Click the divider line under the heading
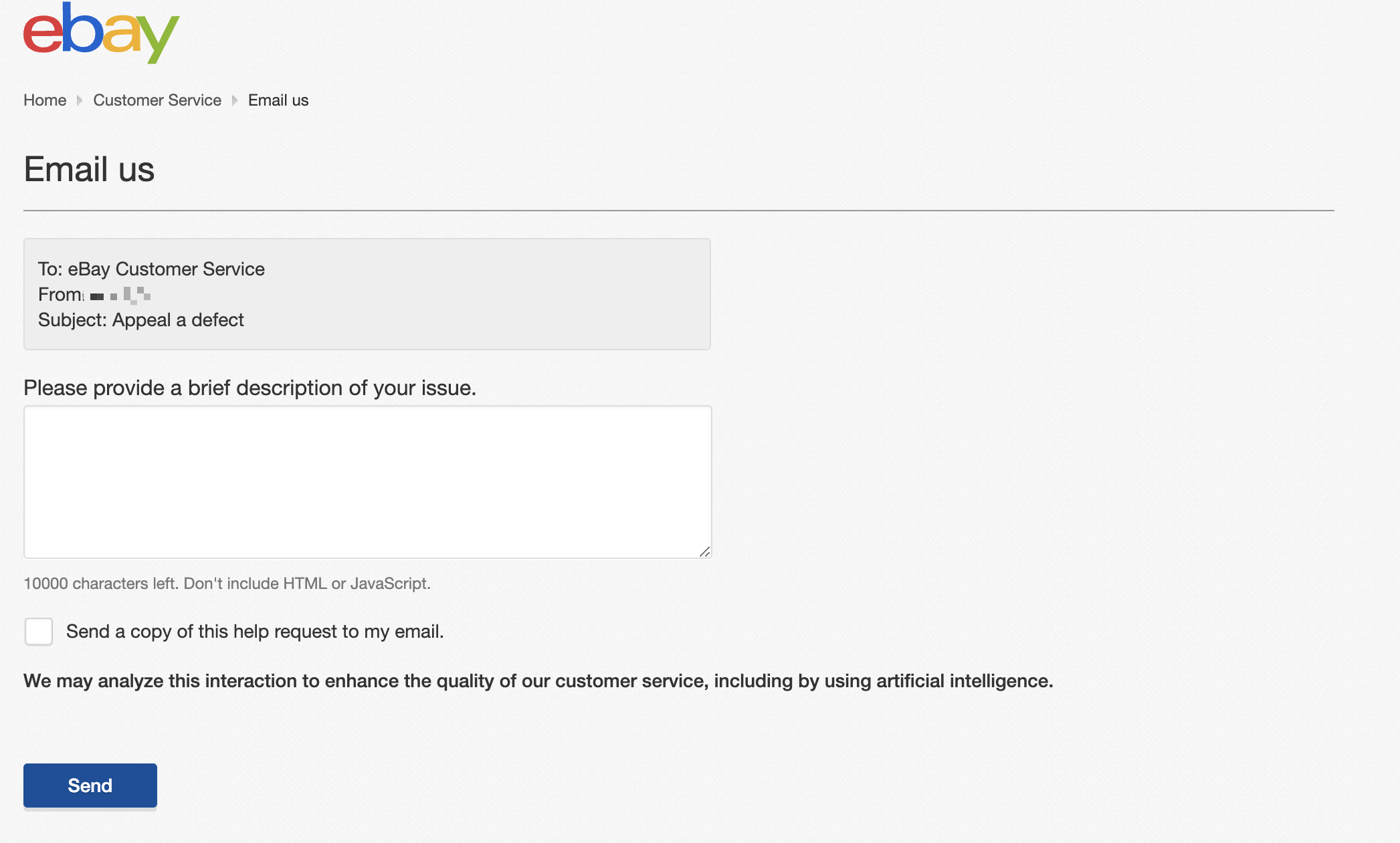 coord(679,211)
